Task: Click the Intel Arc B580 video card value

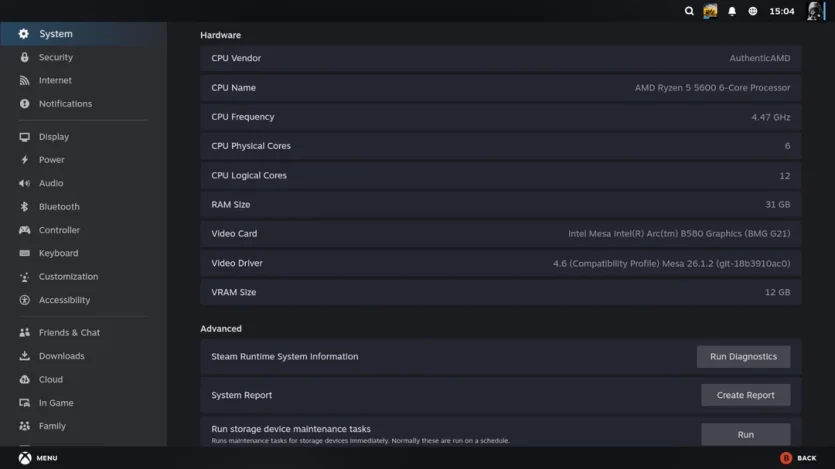Action: pyautogui.click(x=679, y=234)
